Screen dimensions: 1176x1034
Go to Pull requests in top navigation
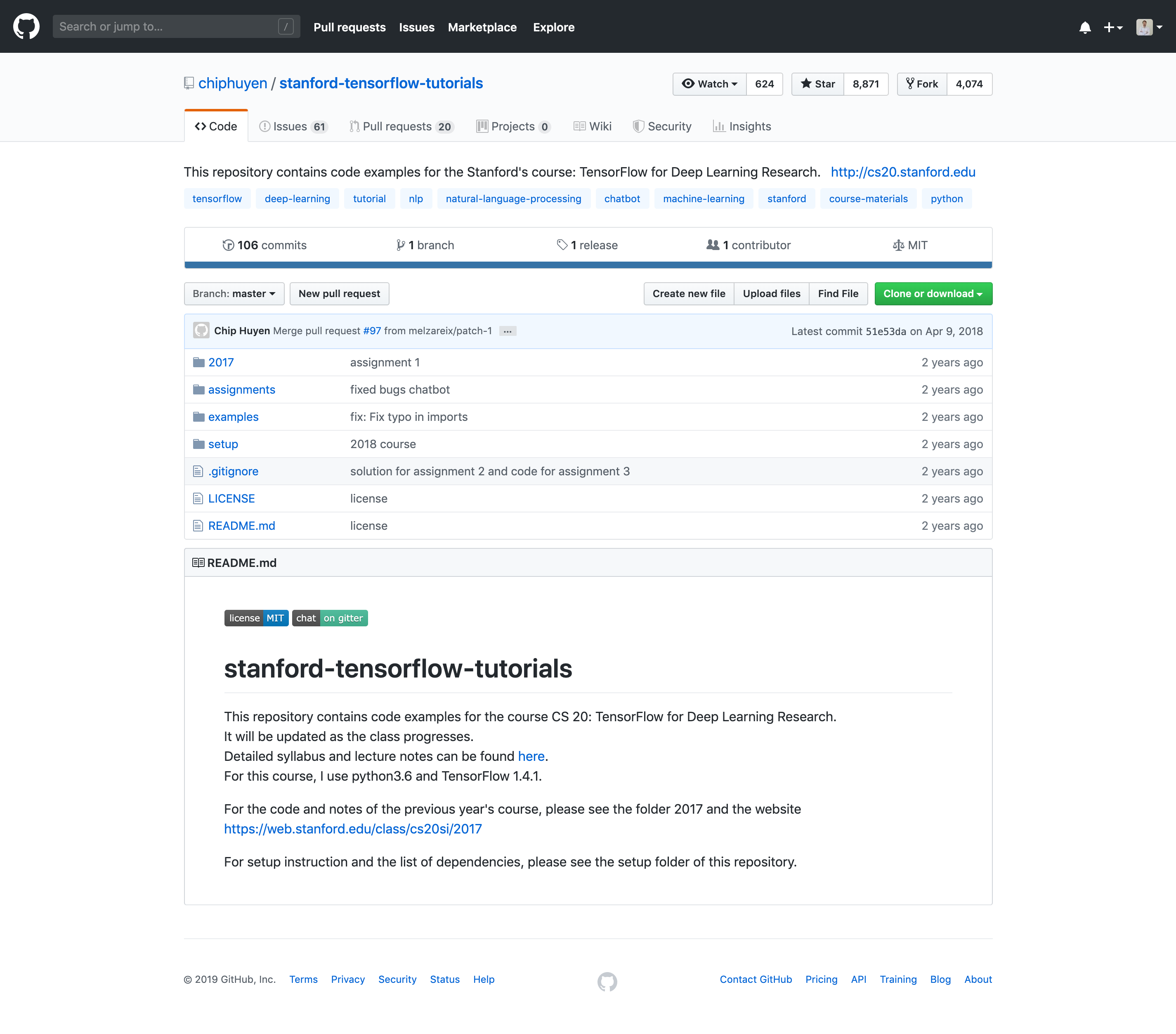(349, 27)
